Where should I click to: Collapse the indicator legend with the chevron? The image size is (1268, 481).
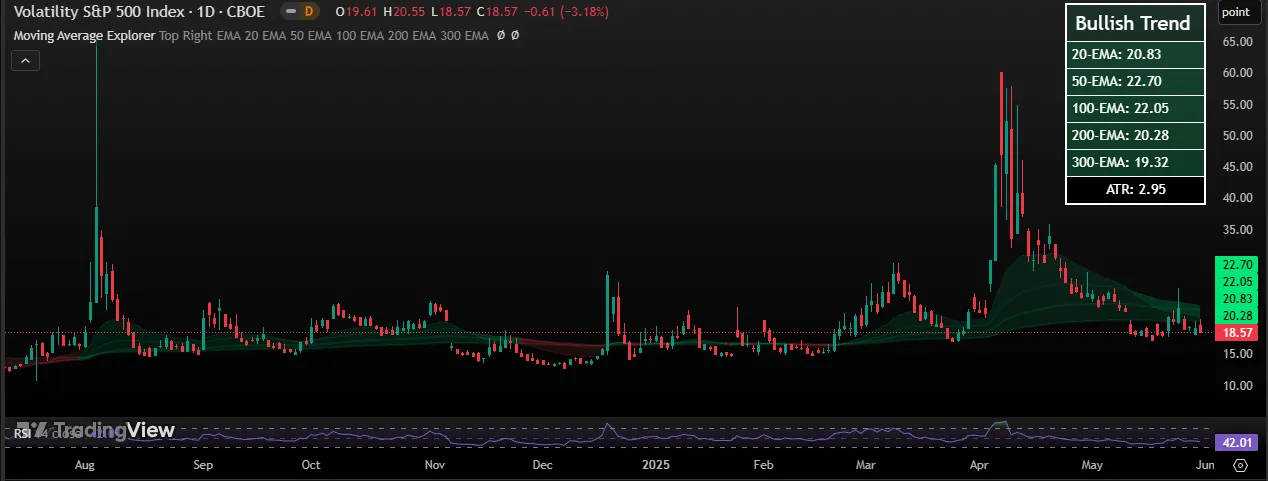point(25,61)
